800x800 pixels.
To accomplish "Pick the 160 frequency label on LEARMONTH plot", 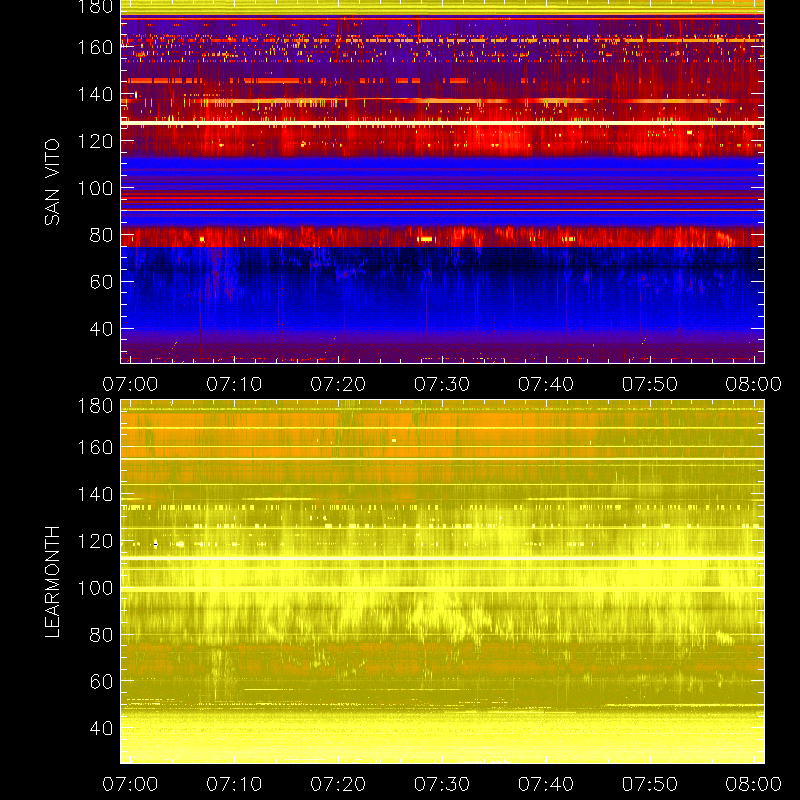I will point(95,447).
